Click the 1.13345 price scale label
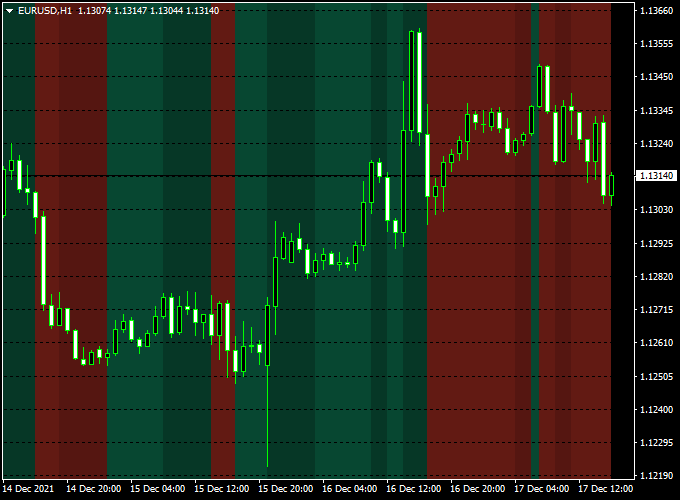Image resolution: width=680 pixels, height=500 pixels. tap(657, 111)
